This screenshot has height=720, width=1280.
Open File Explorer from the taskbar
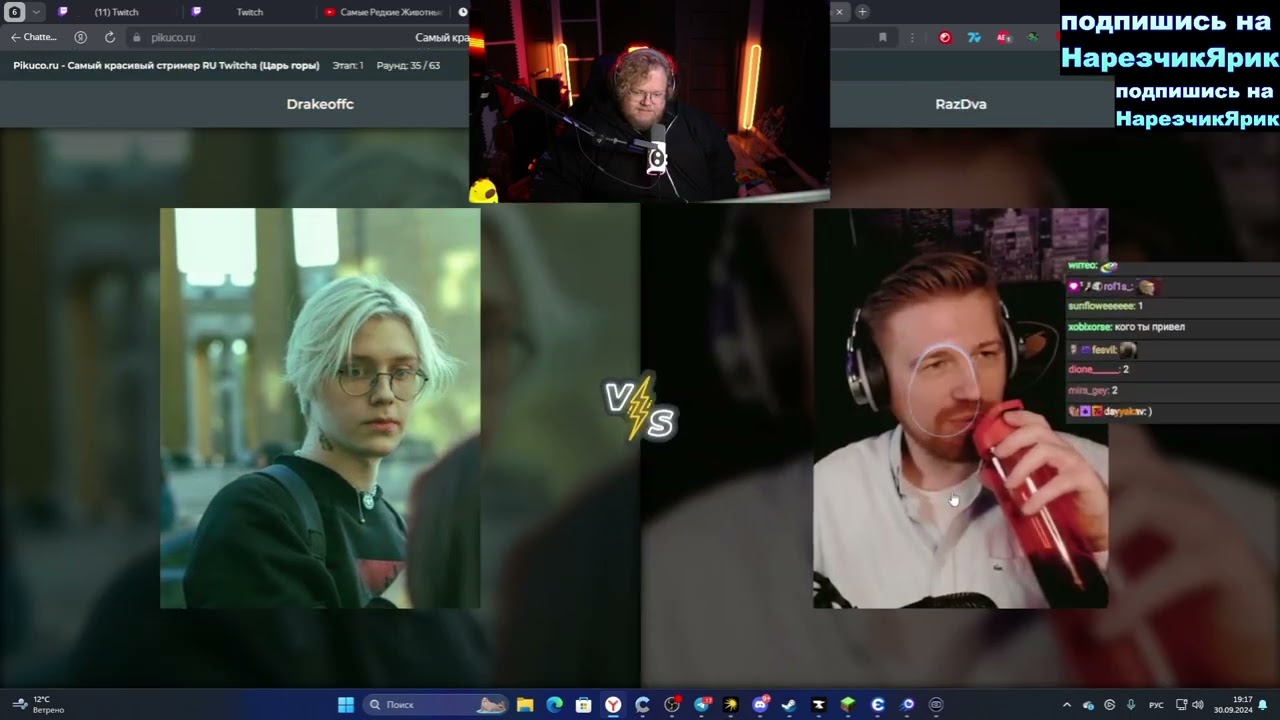[525, 704]
